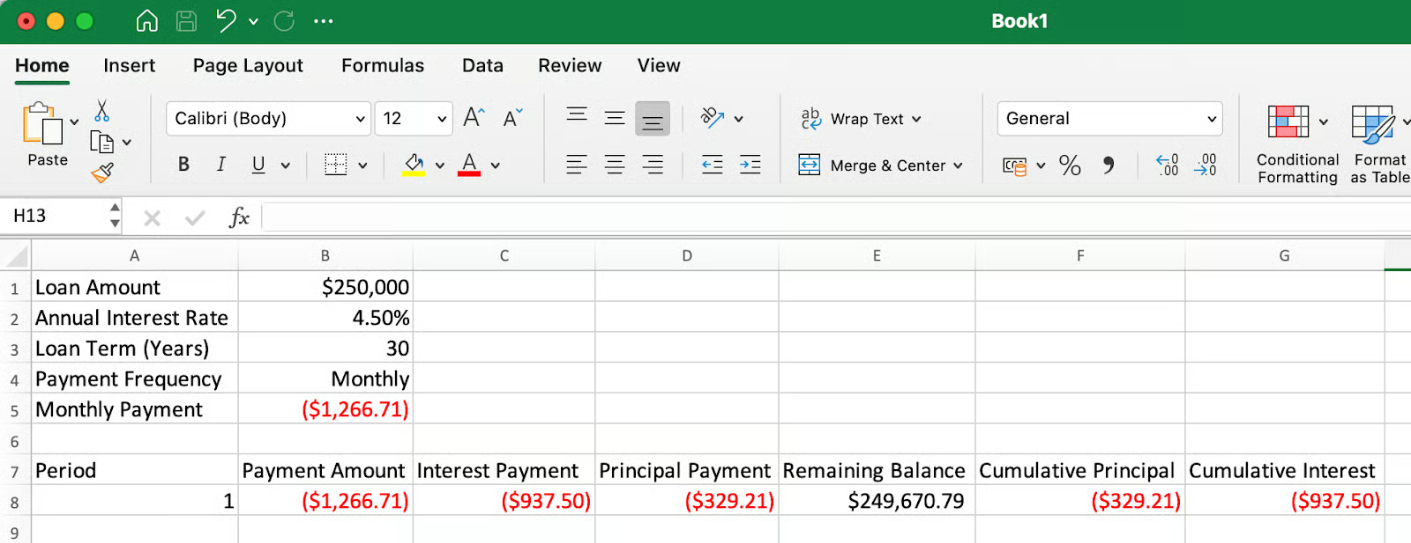The height and width of the screenshot is (543, 1411).
Task: Switch to the Formulas tab
Action: coord(382,65)
